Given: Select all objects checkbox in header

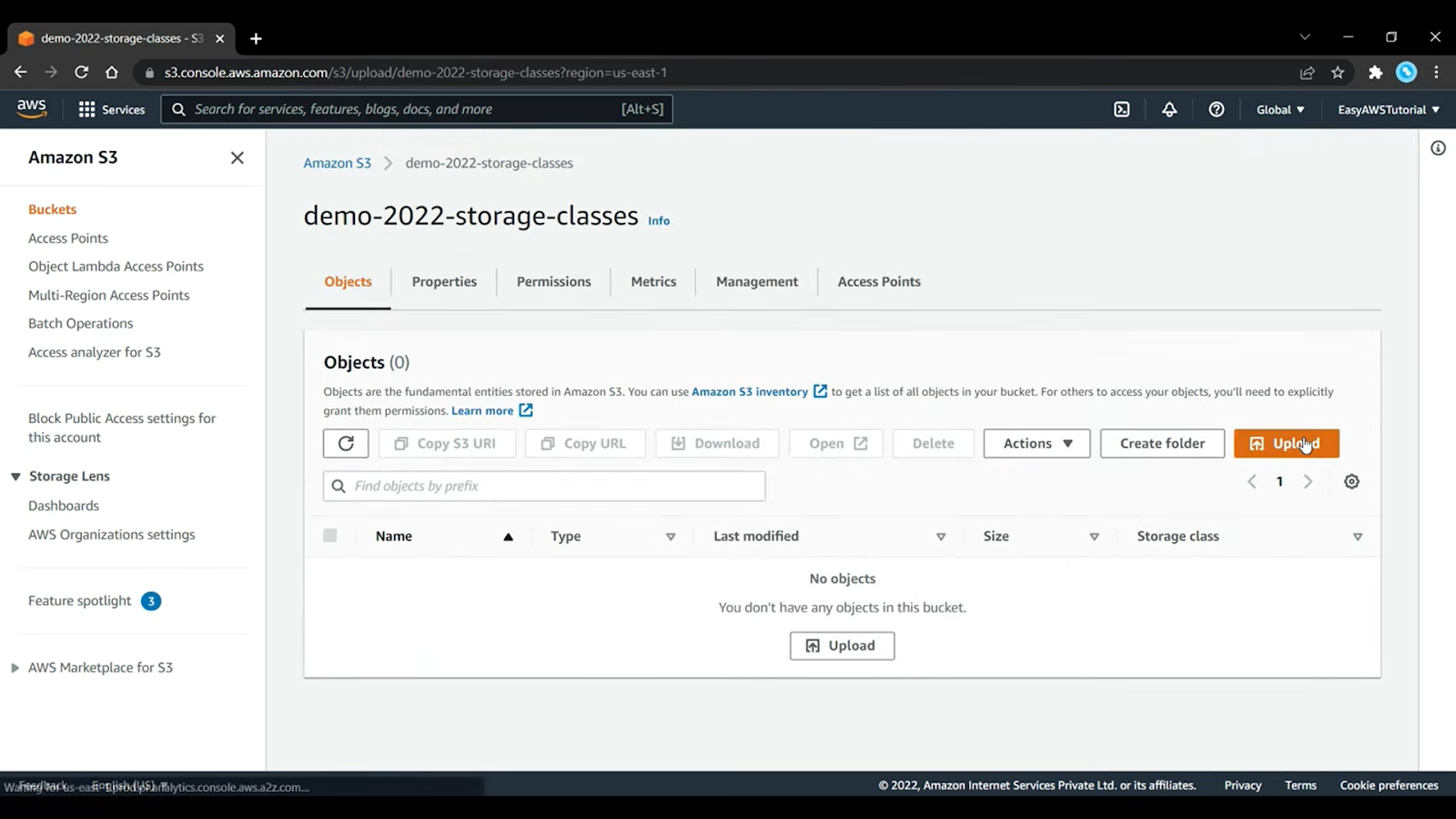Looking at the screenshot, I should pyautogui.click(x=330, y=536).
